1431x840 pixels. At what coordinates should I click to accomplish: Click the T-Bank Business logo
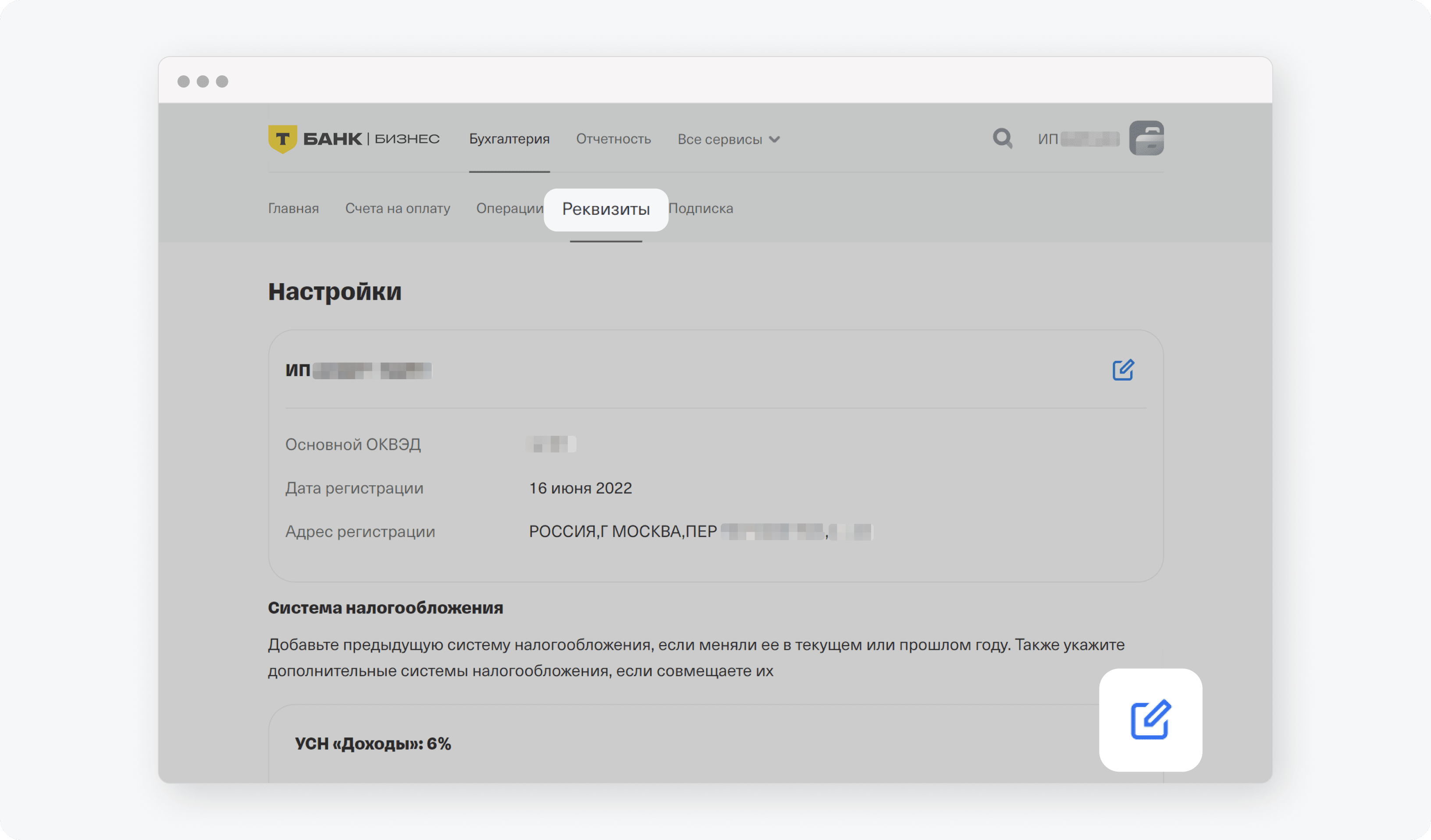click(x=354, y=139)
